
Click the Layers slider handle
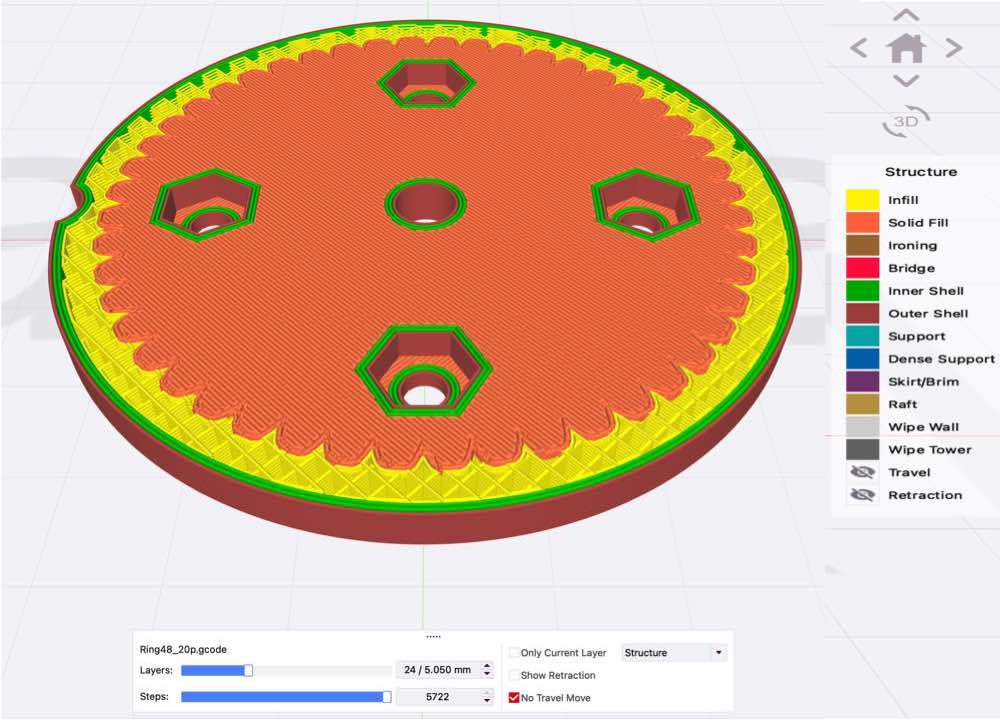point(249,670)
